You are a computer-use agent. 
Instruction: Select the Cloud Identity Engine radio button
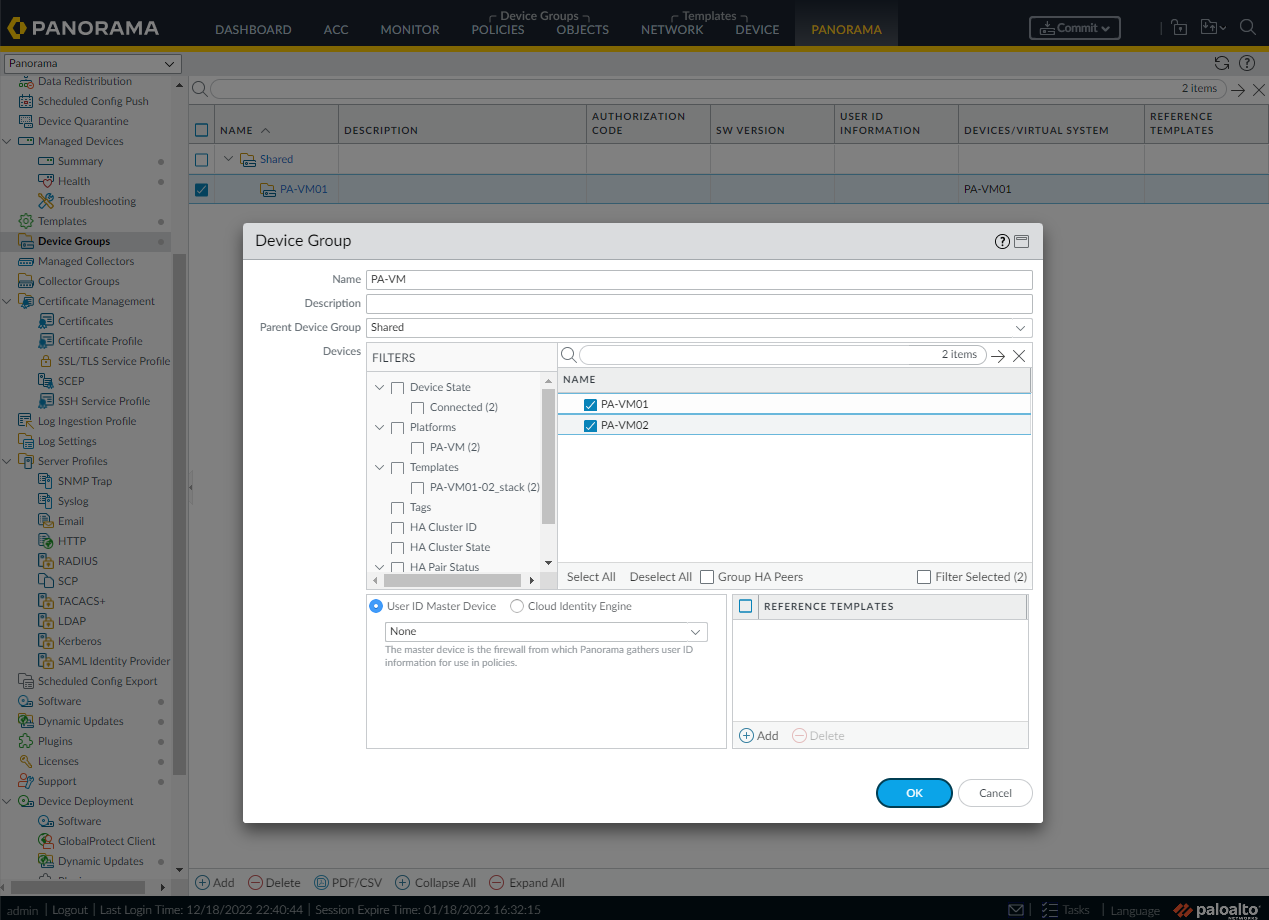(x=517, y=606)
